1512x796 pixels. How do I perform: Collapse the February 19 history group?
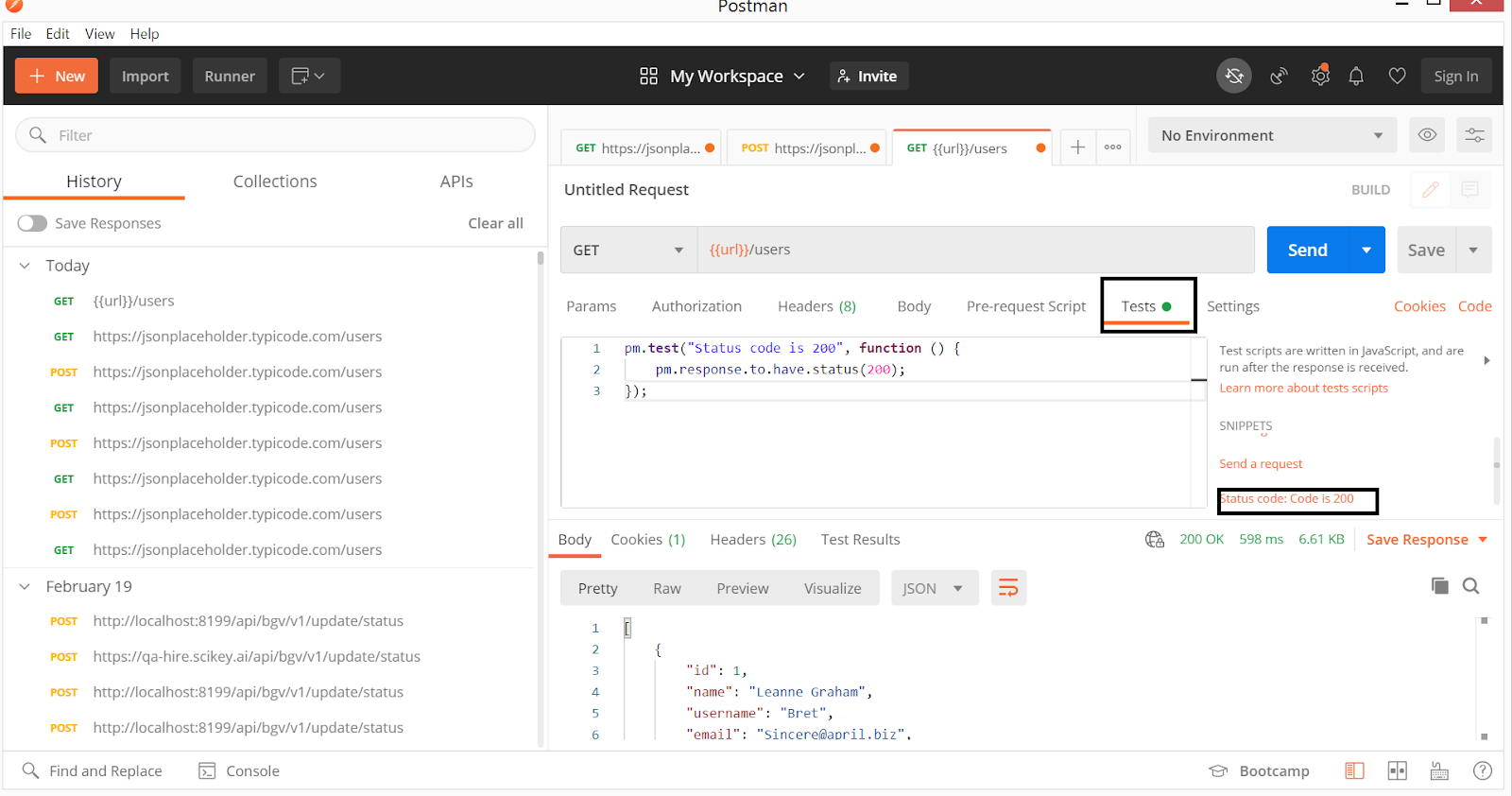click(x=25, y=586)
